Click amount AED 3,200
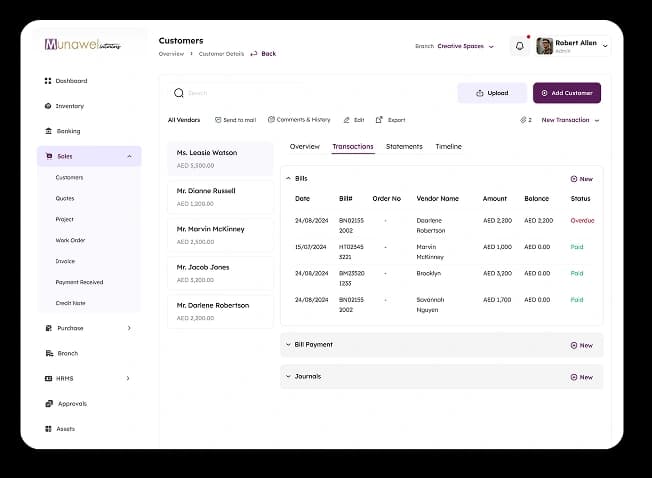The height and width of the screenshot is (478, 652). pyautogui.click(x=497, y=273)
